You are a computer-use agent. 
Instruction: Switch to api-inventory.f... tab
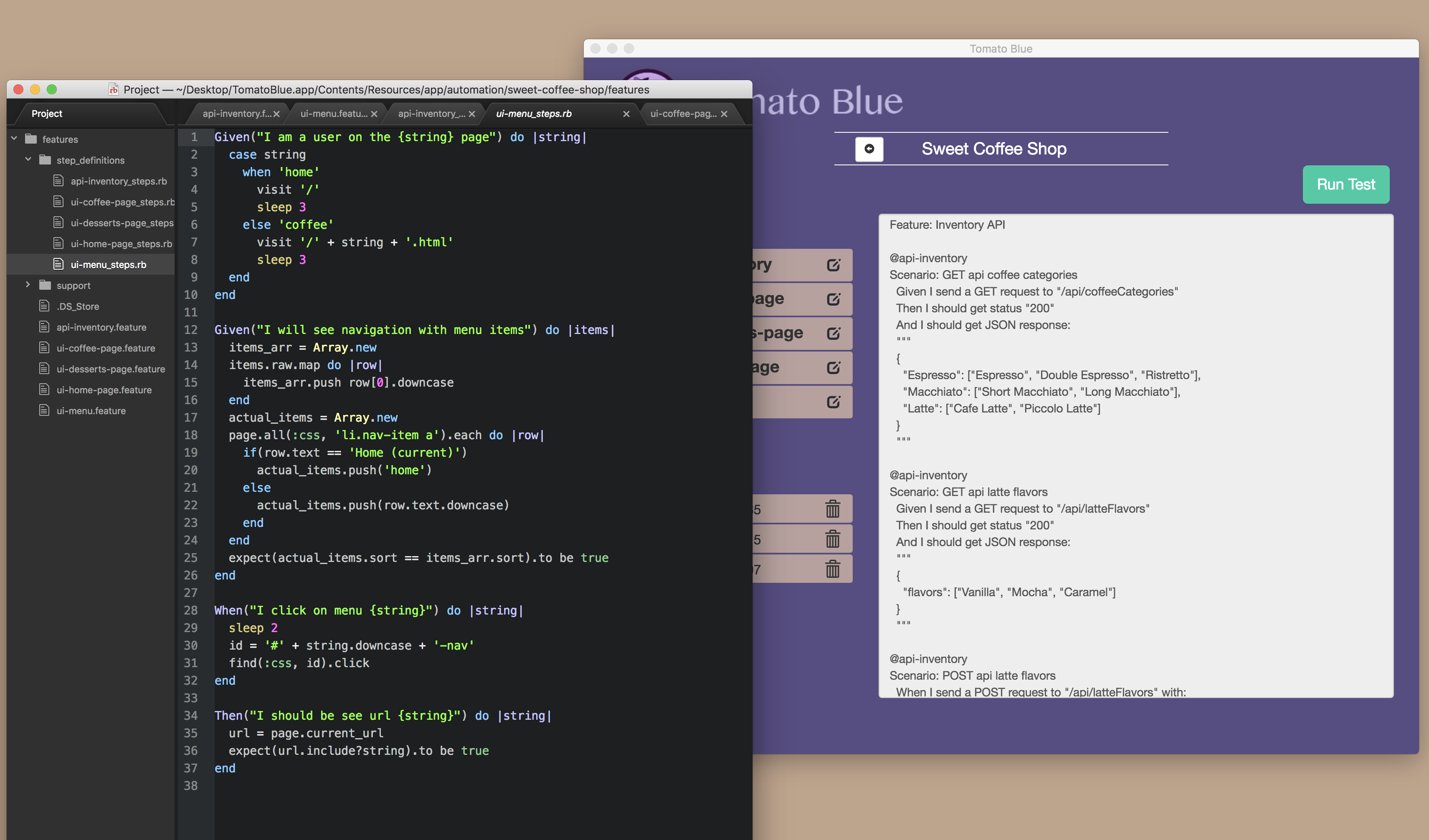click(236, 114)
